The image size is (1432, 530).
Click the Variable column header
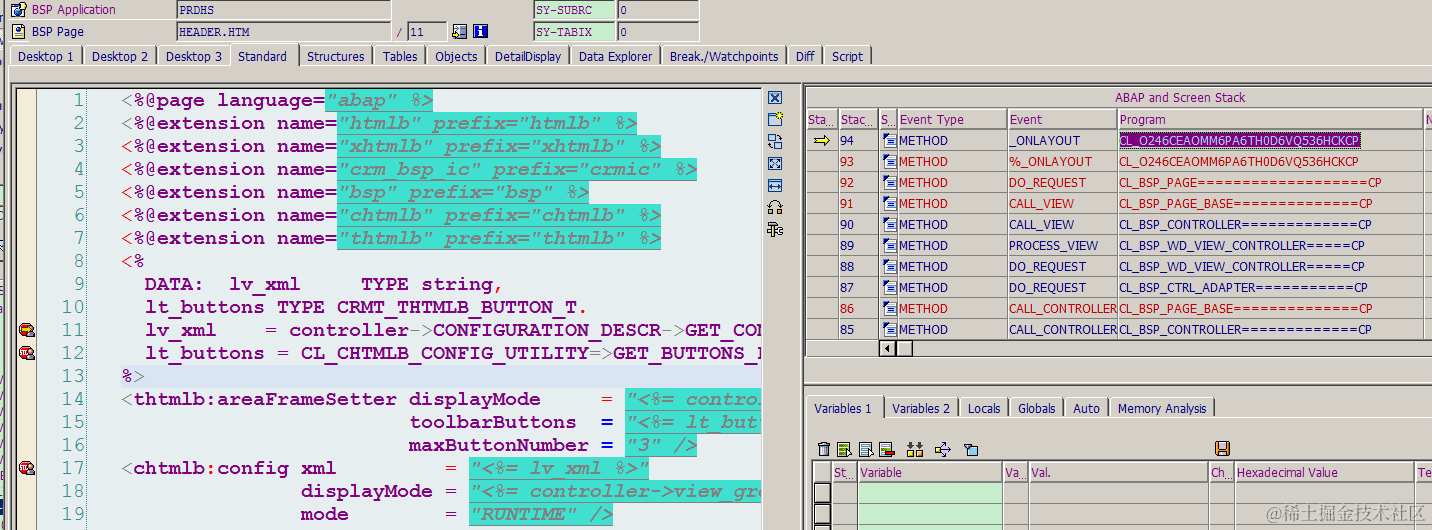point(930,472)
